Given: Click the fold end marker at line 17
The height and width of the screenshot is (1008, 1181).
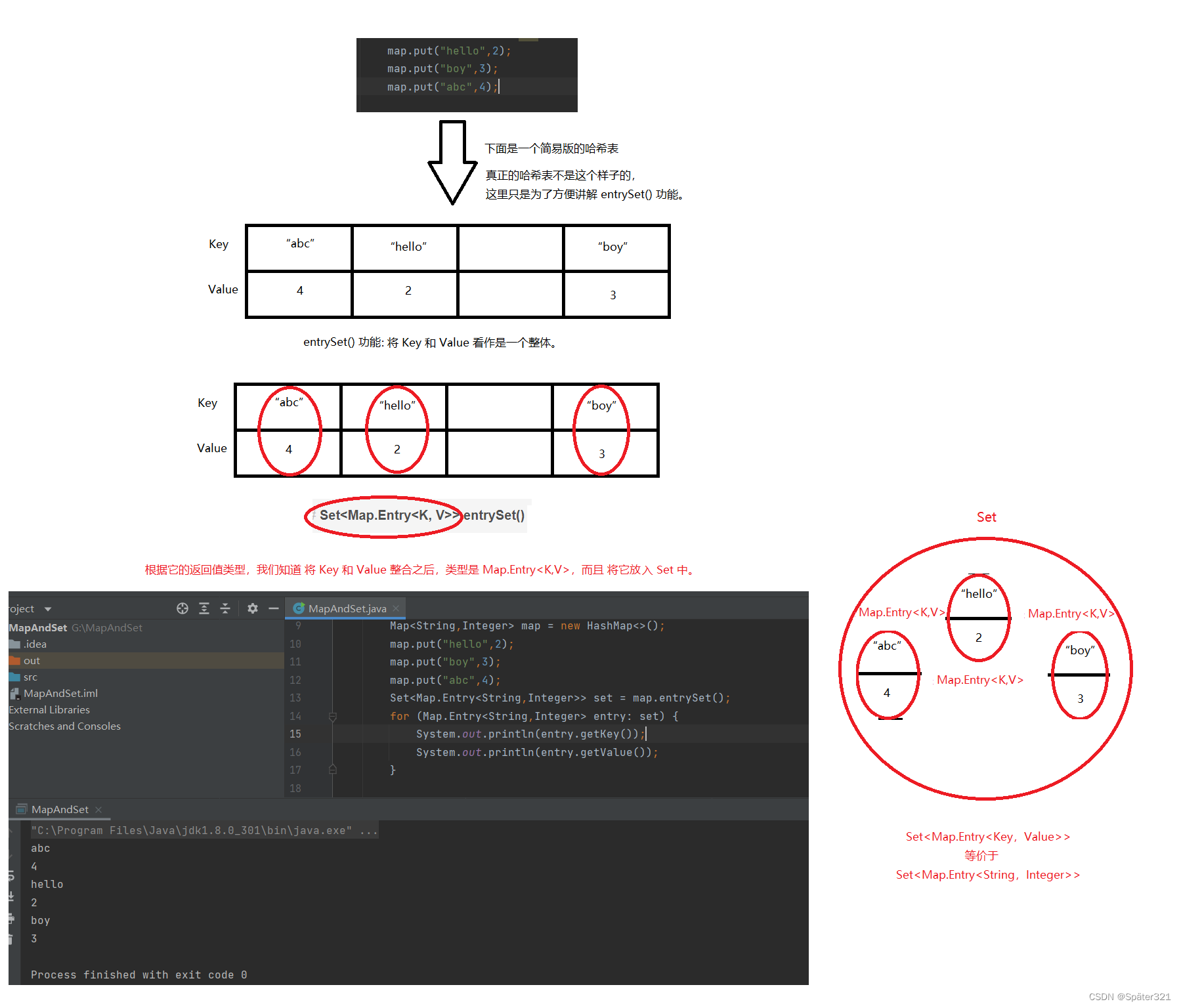Looking at the screenshot, I should pyautogui.click(x=333, y=770).
